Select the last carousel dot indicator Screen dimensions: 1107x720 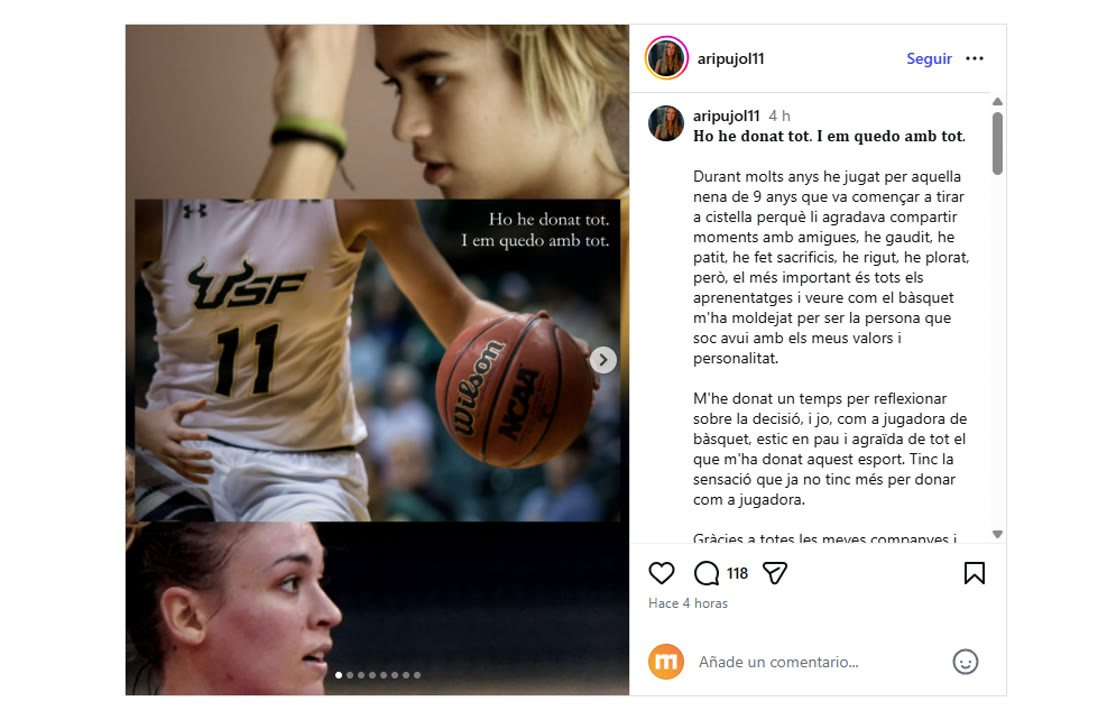click(x=417, y=676)
